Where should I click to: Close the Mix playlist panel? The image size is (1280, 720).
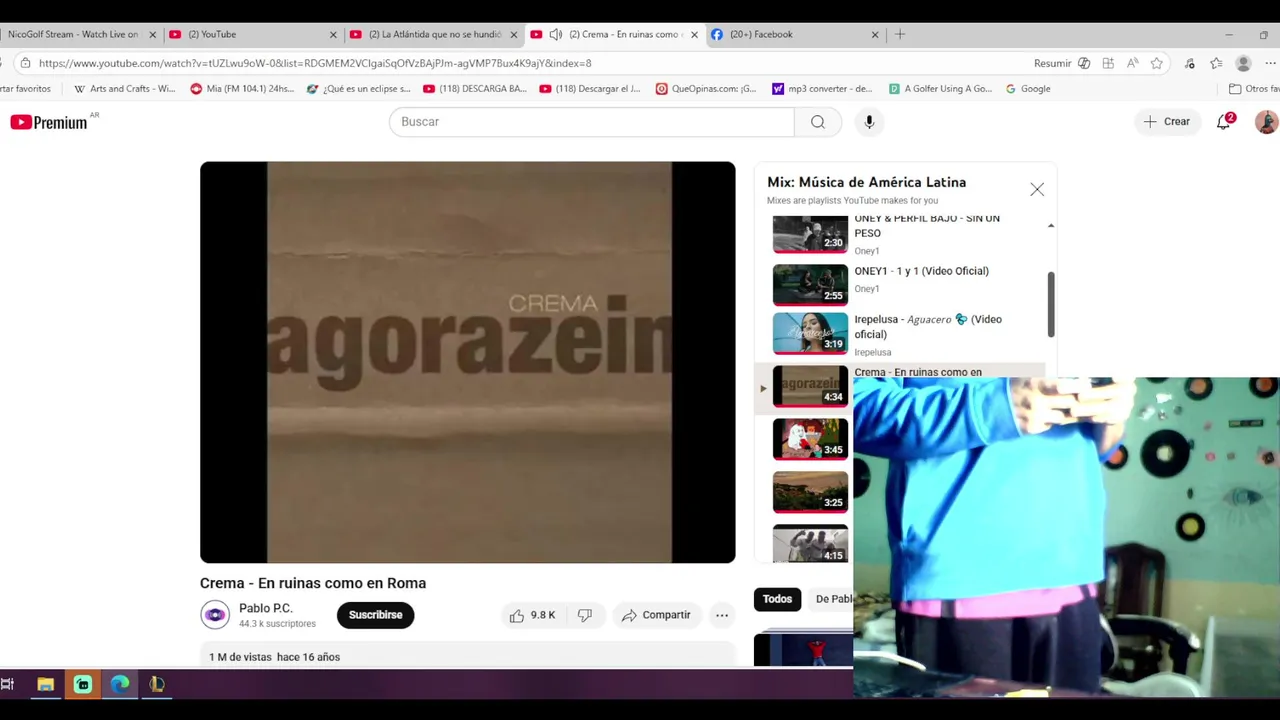(1037, 189)
